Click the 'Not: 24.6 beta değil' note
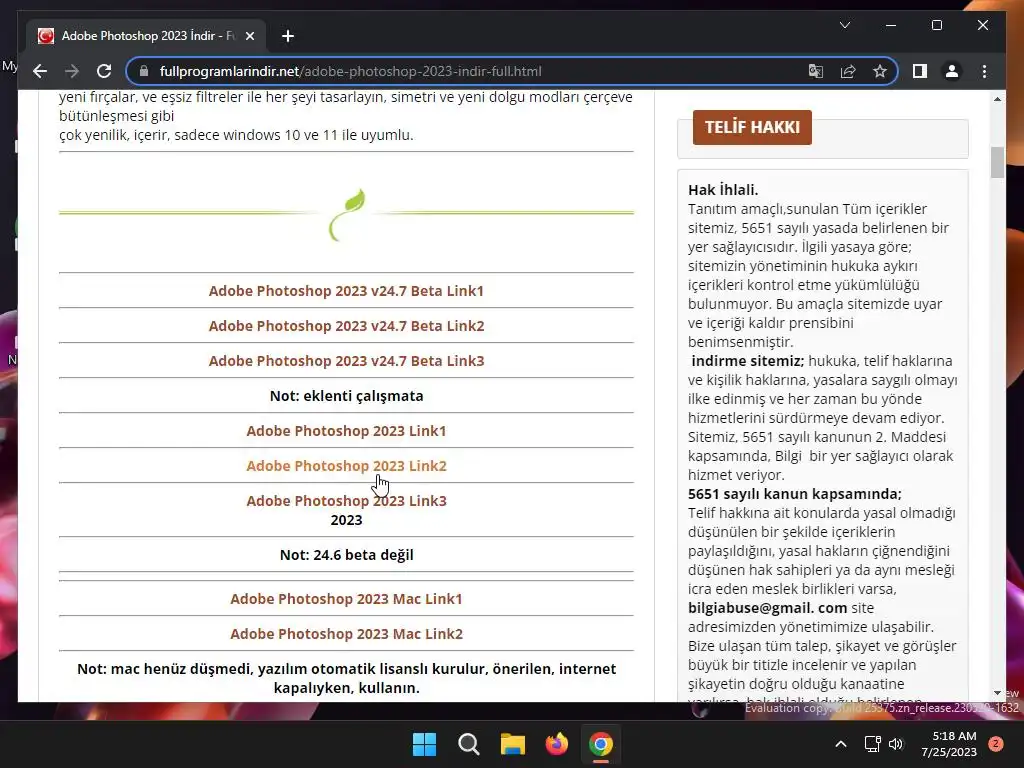Viewport: 1024px width, 768px height. coord(346,554)
